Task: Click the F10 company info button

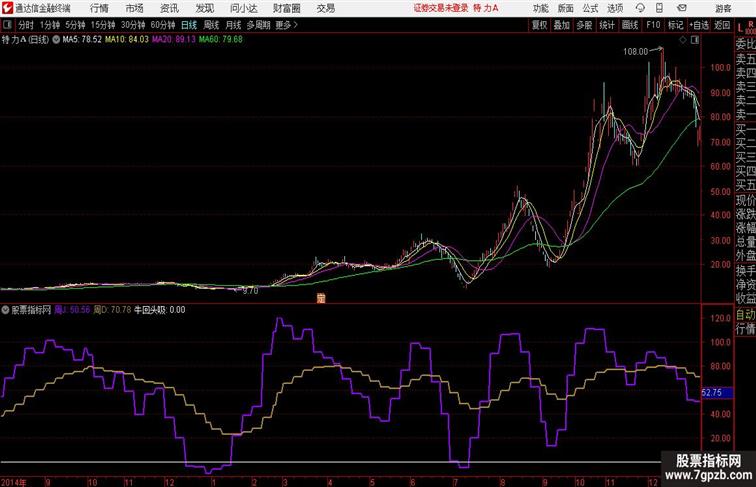Action: coord(653,25)
